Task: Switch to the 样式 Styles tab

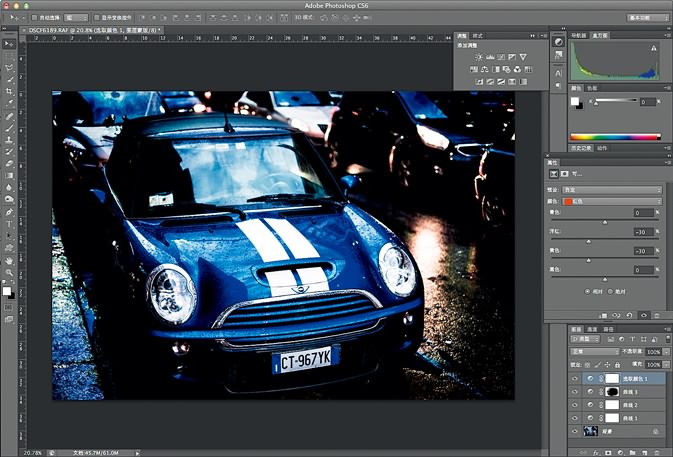Action: pos(477,36)
